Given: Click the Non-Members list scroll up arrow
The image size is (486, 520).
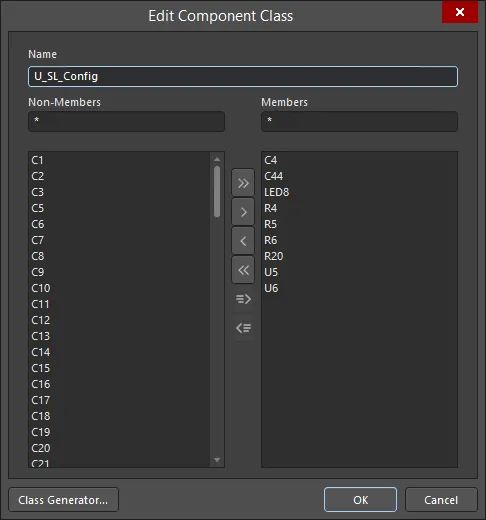Looking at the screenshot, I should tap(217, 159).
